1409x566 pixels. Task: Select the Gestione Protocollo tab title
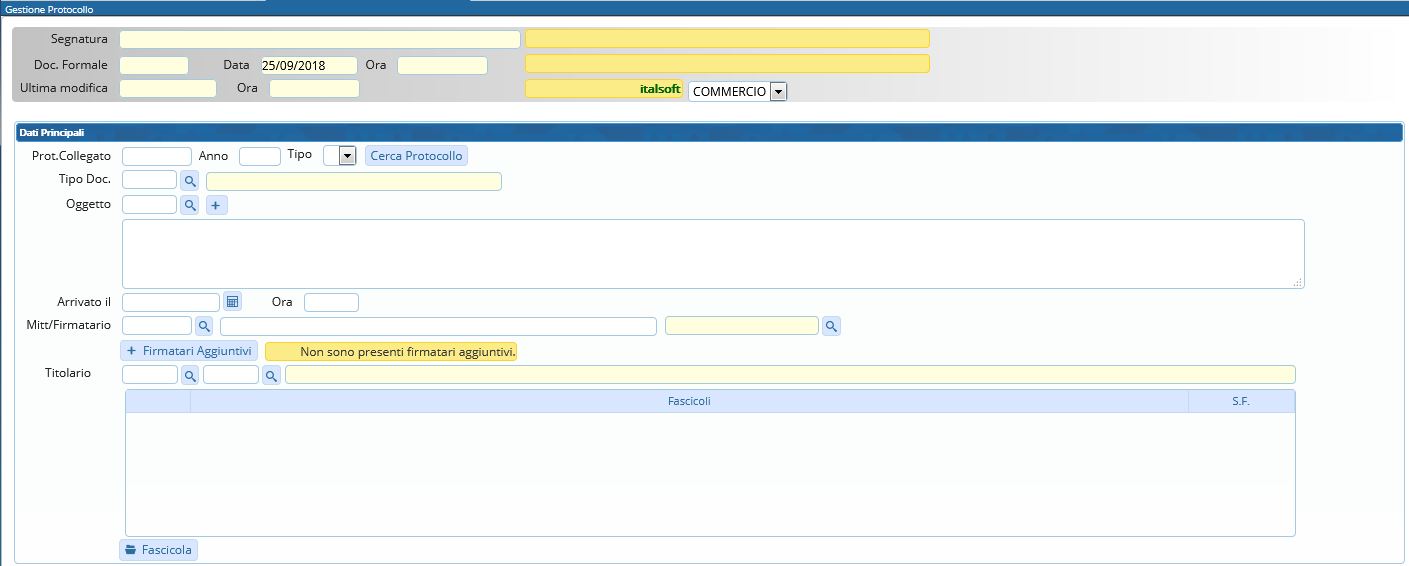[x=50, y=9]
